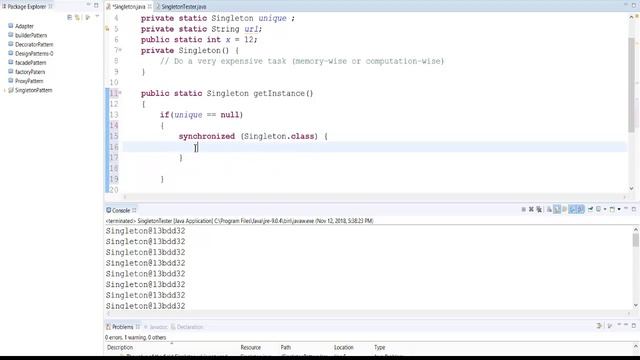The width and height of the screenshot is (640, 360).
Task: Select the Adapter project
Action: [x=24, y=26]
